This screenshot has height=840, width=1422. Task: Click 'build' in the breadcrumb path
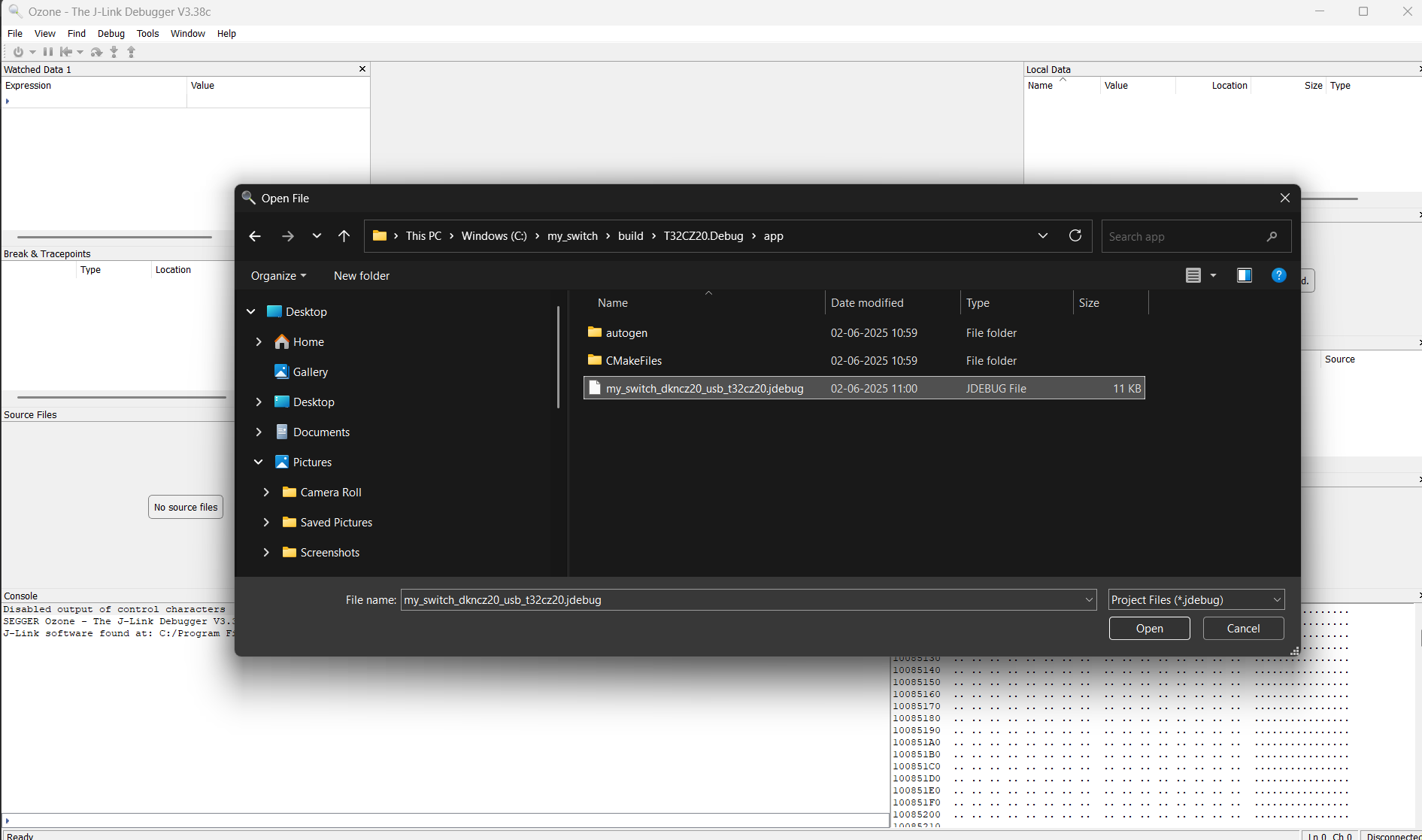click(630, 236)
